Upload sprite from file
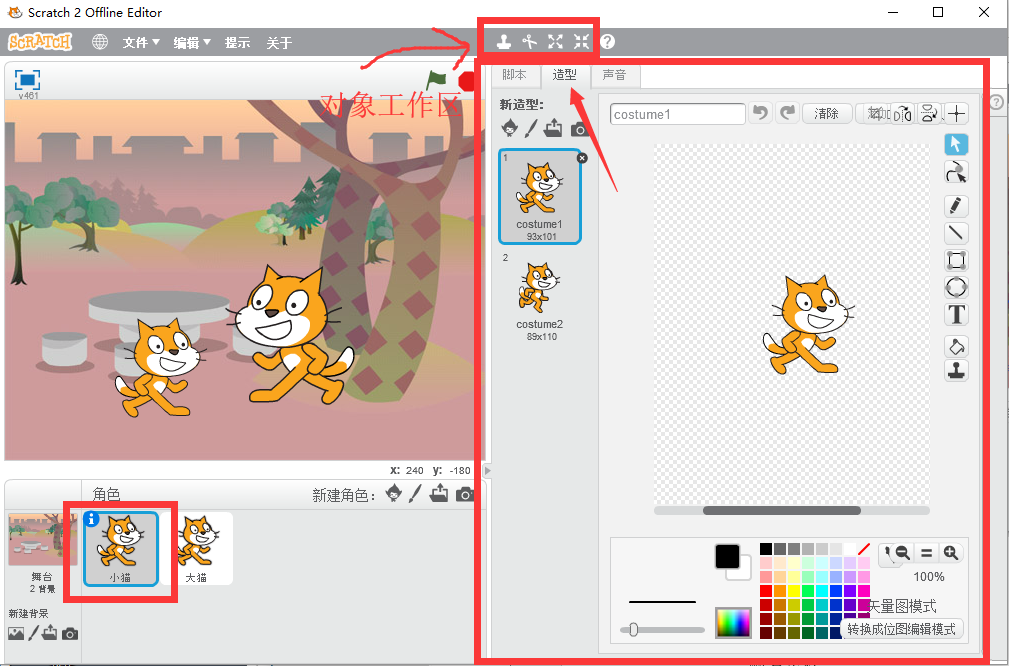 [439, 494]
